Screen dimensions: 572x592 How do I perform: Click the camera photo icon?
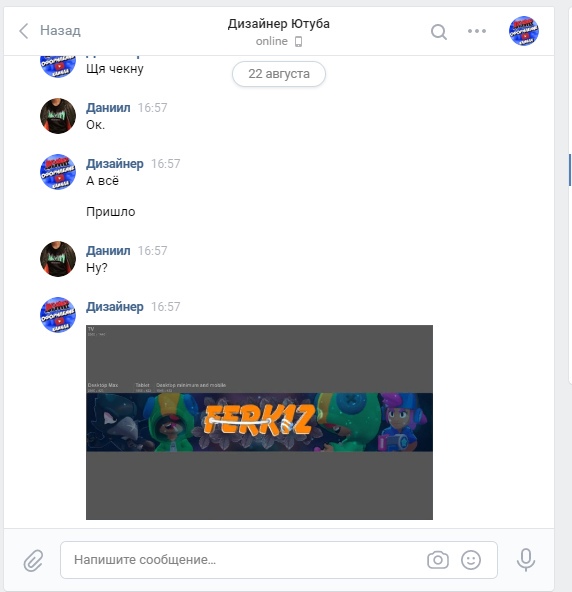(x=438, y=560)
